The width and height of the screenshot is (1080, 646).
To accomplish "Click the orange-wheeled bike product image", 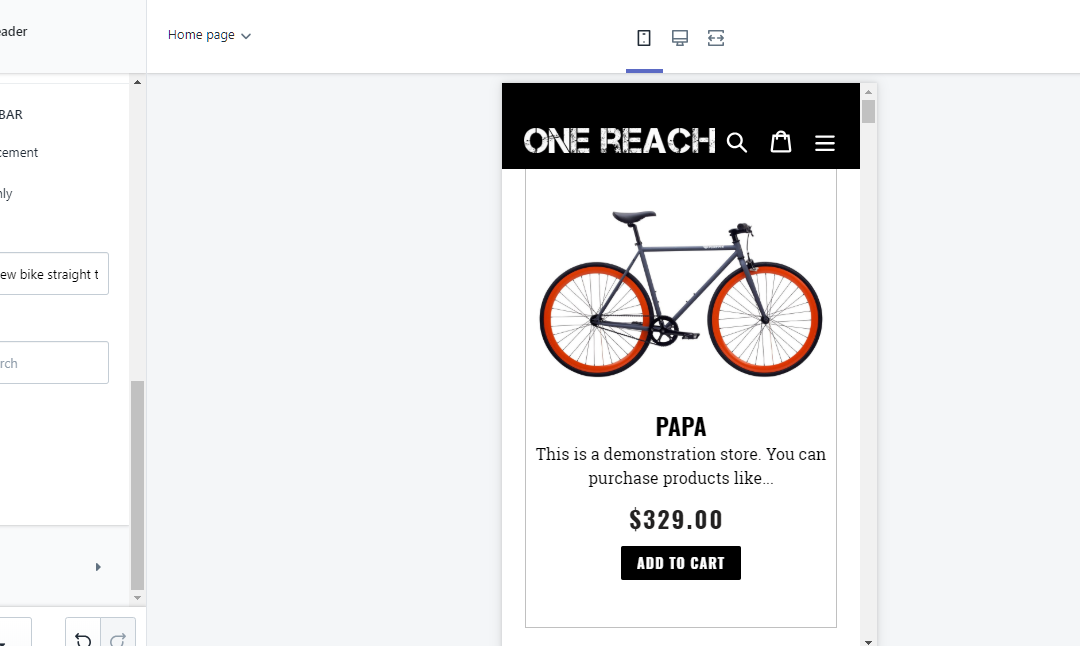I will 681,292.
